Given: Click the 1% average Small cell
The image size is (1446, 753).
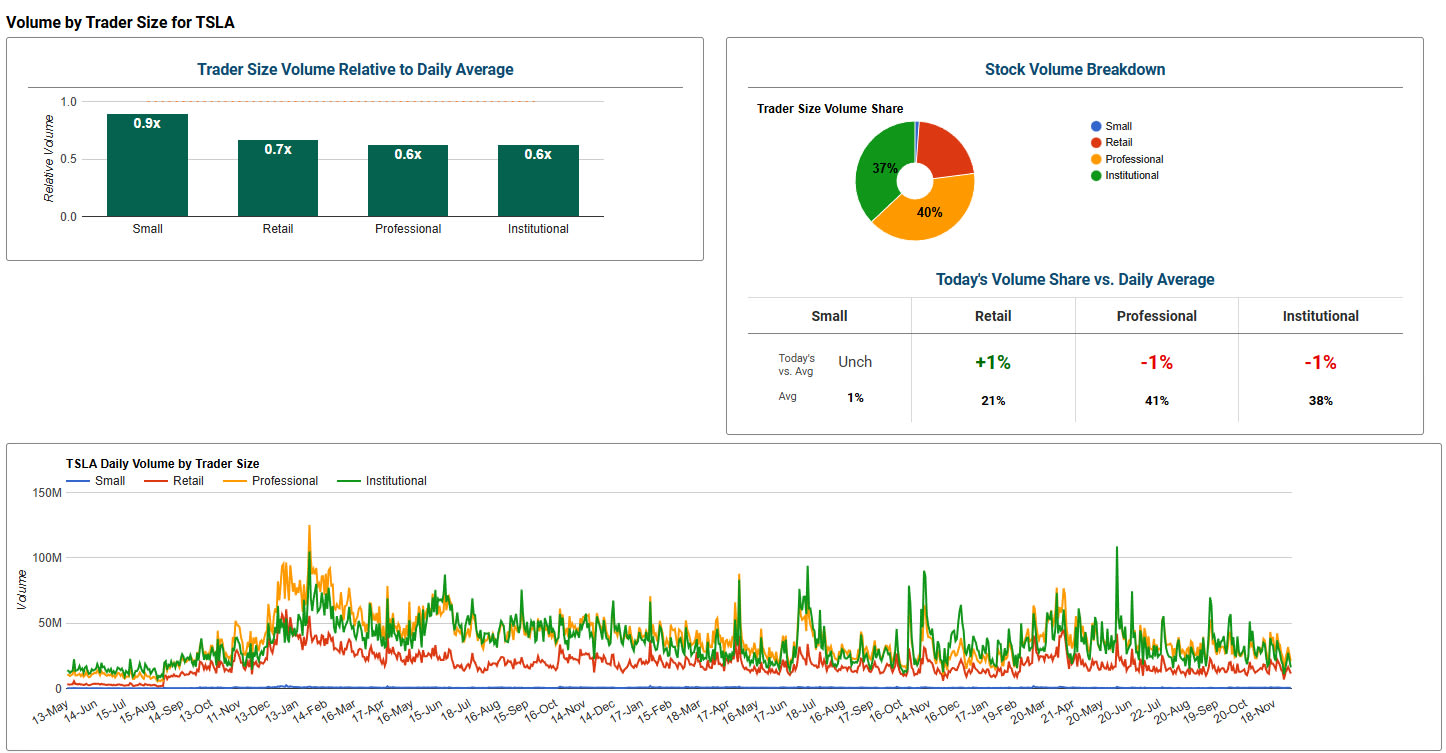Looking at the screenshot, I should click(x=855, y=398).
